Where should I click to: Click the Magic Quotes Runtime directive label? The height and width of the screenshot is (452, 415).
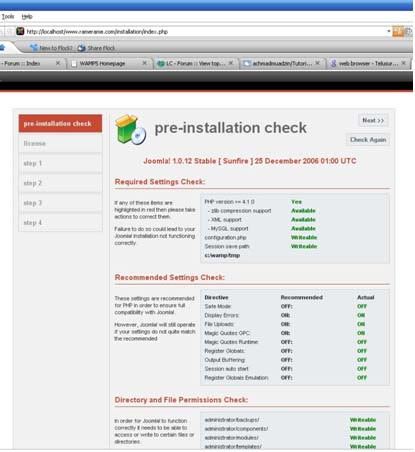231,342
